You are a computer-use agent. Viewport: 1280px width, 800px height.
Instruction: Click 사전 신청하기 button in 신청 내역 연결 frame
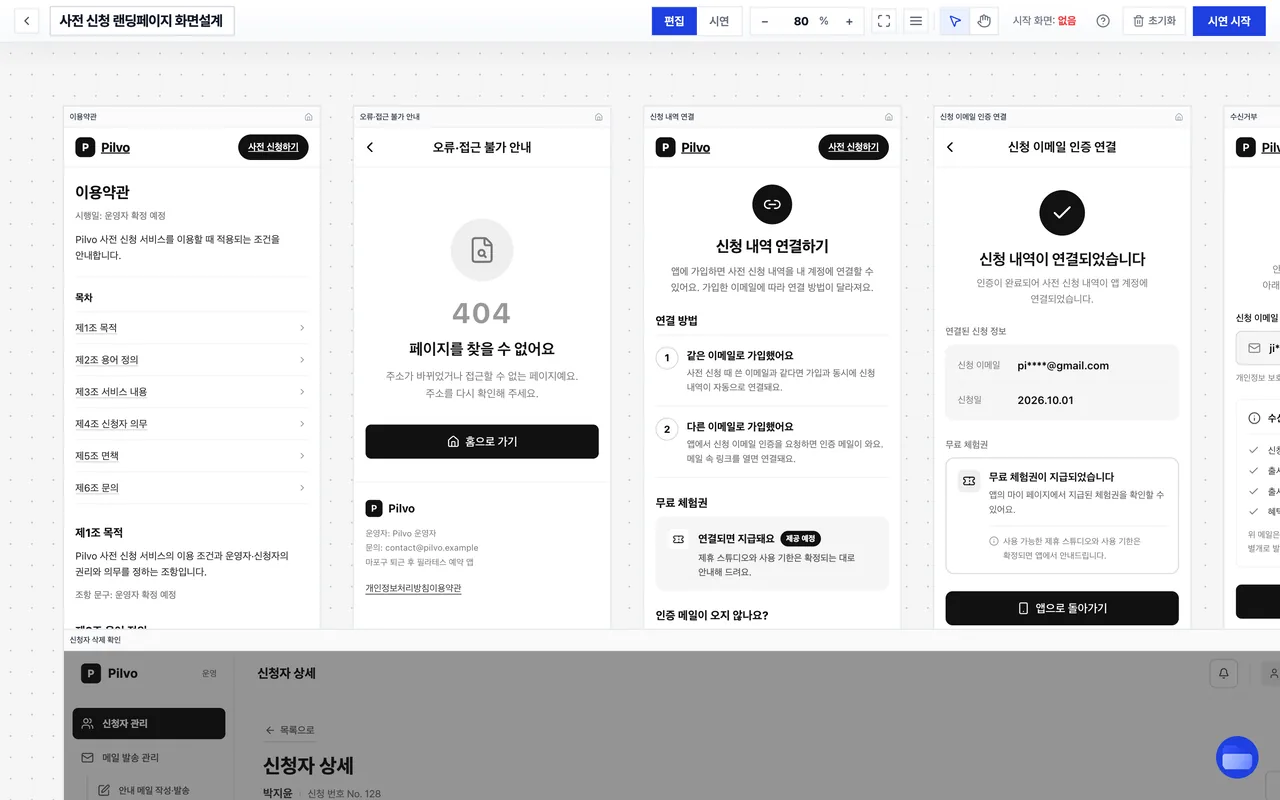(853, 147)
